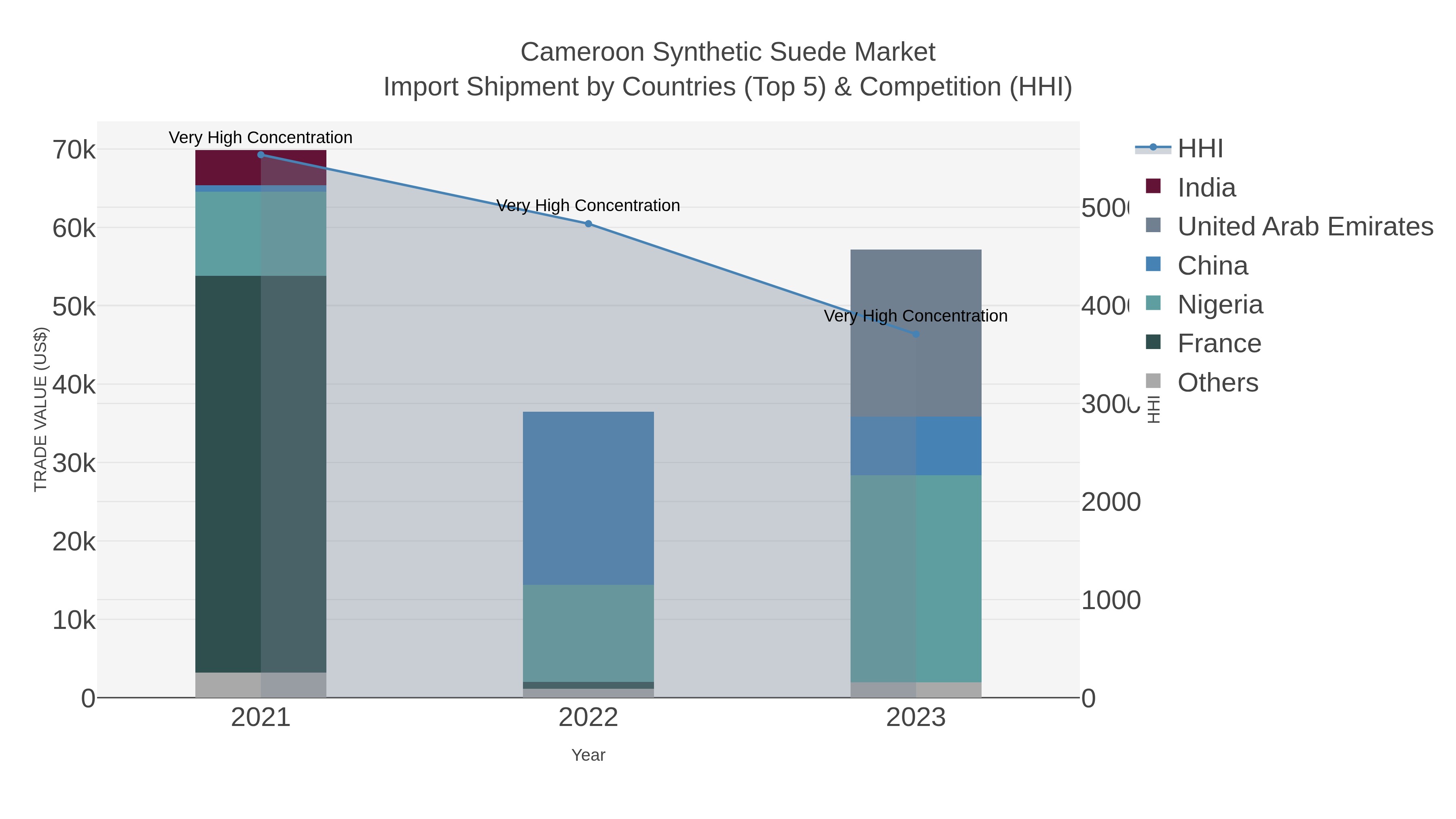
Task: Click the Year axis title
Action: coord(588,755)
